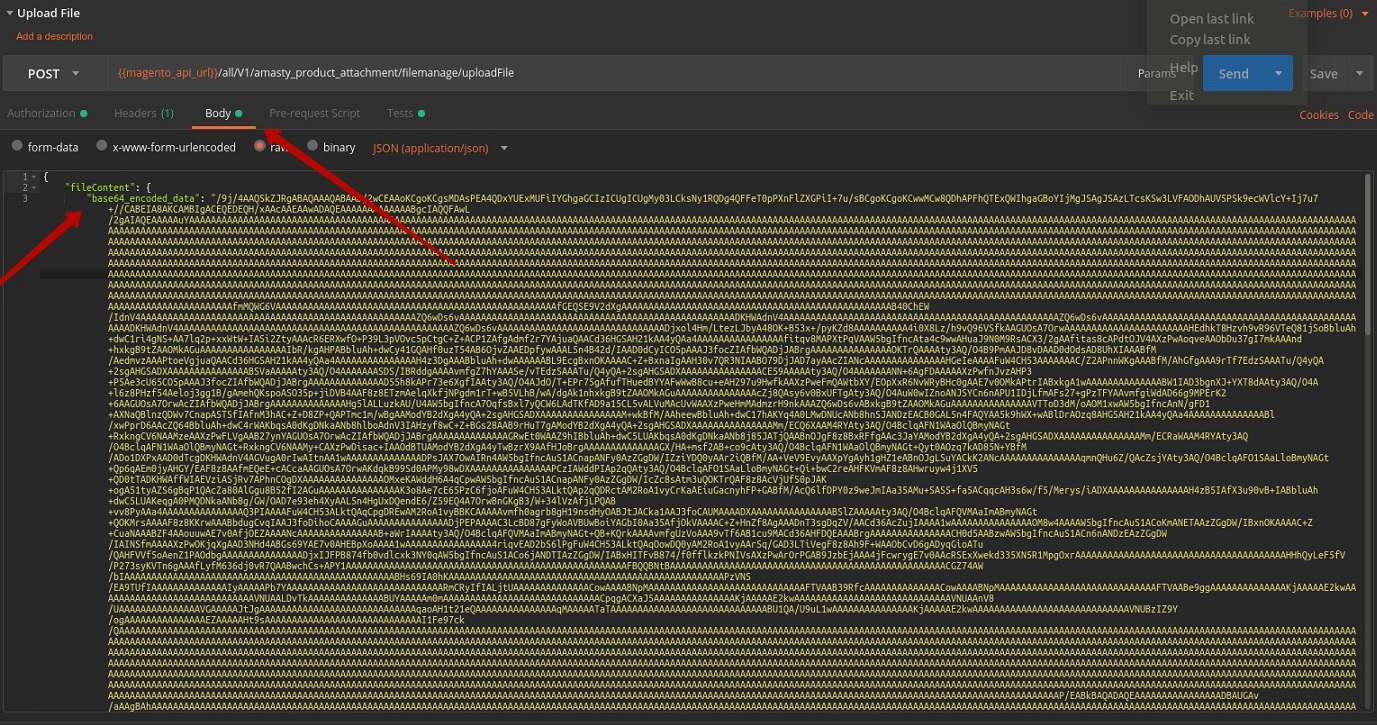Expand the Send button dropdown arrow

(x=1278, y=73)
